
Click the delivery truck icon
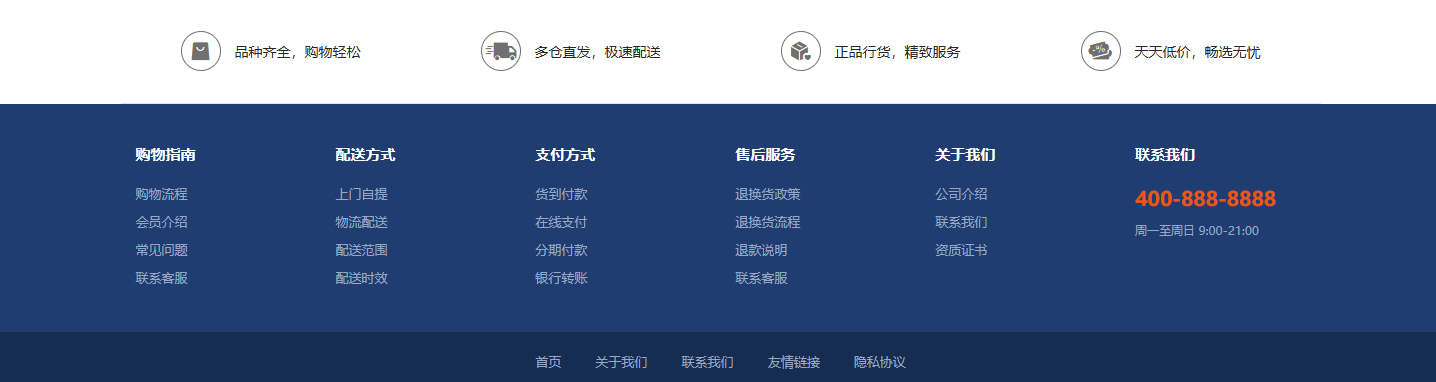501,51
